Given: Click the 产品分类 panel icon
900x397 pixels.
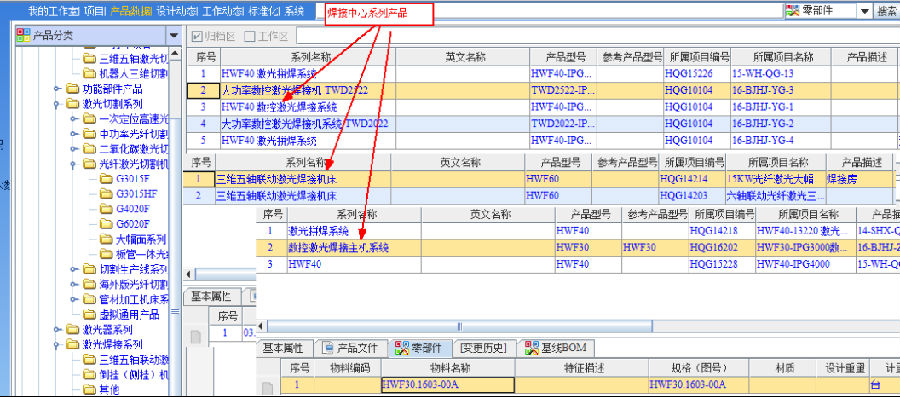Looking at the screenshot, I should [x=24, y=36].
